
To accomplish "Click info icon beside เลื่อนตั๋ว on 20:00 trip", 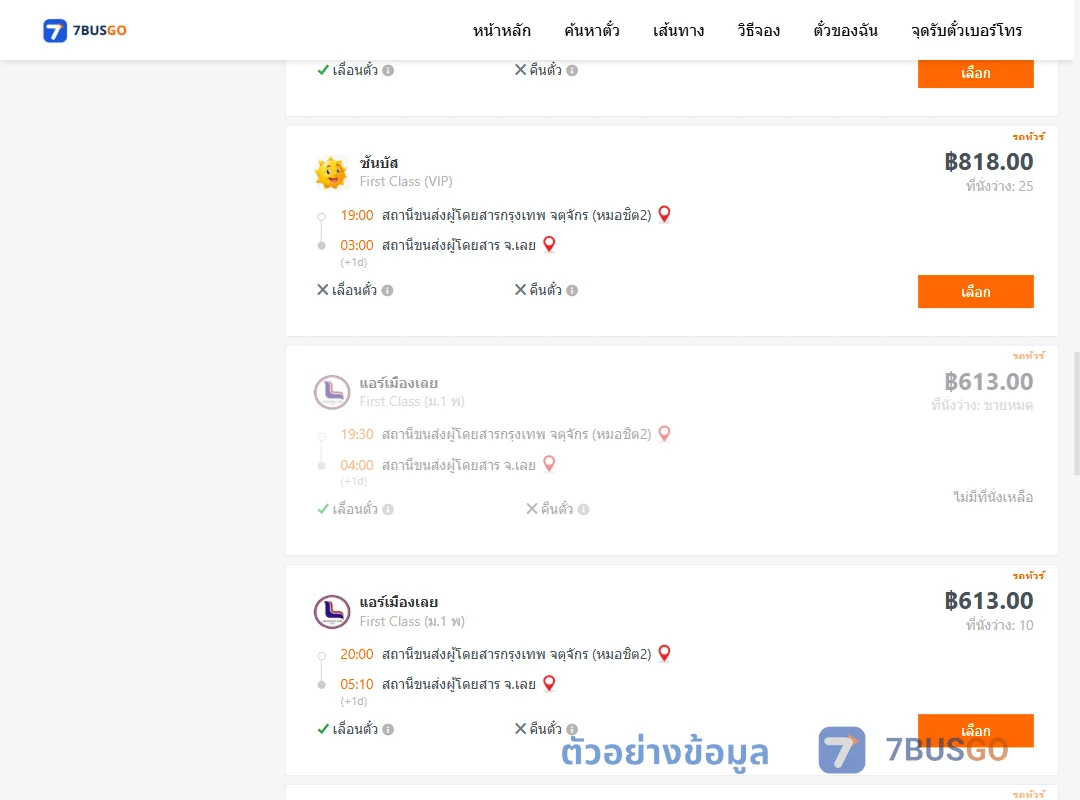I will pos(388,729).
